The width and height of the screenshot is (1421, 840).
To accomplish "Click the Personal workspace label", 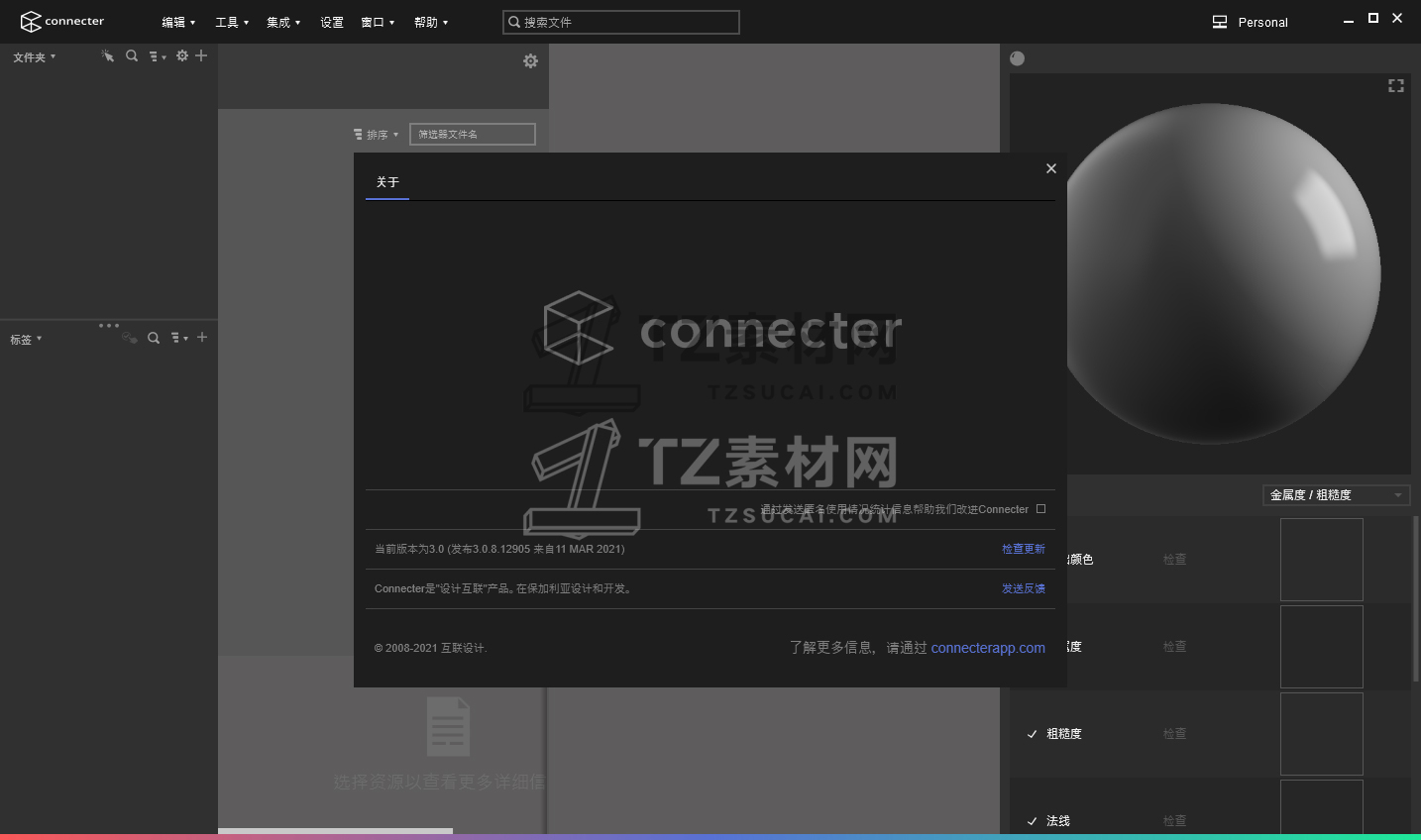I will point(1263,22).
